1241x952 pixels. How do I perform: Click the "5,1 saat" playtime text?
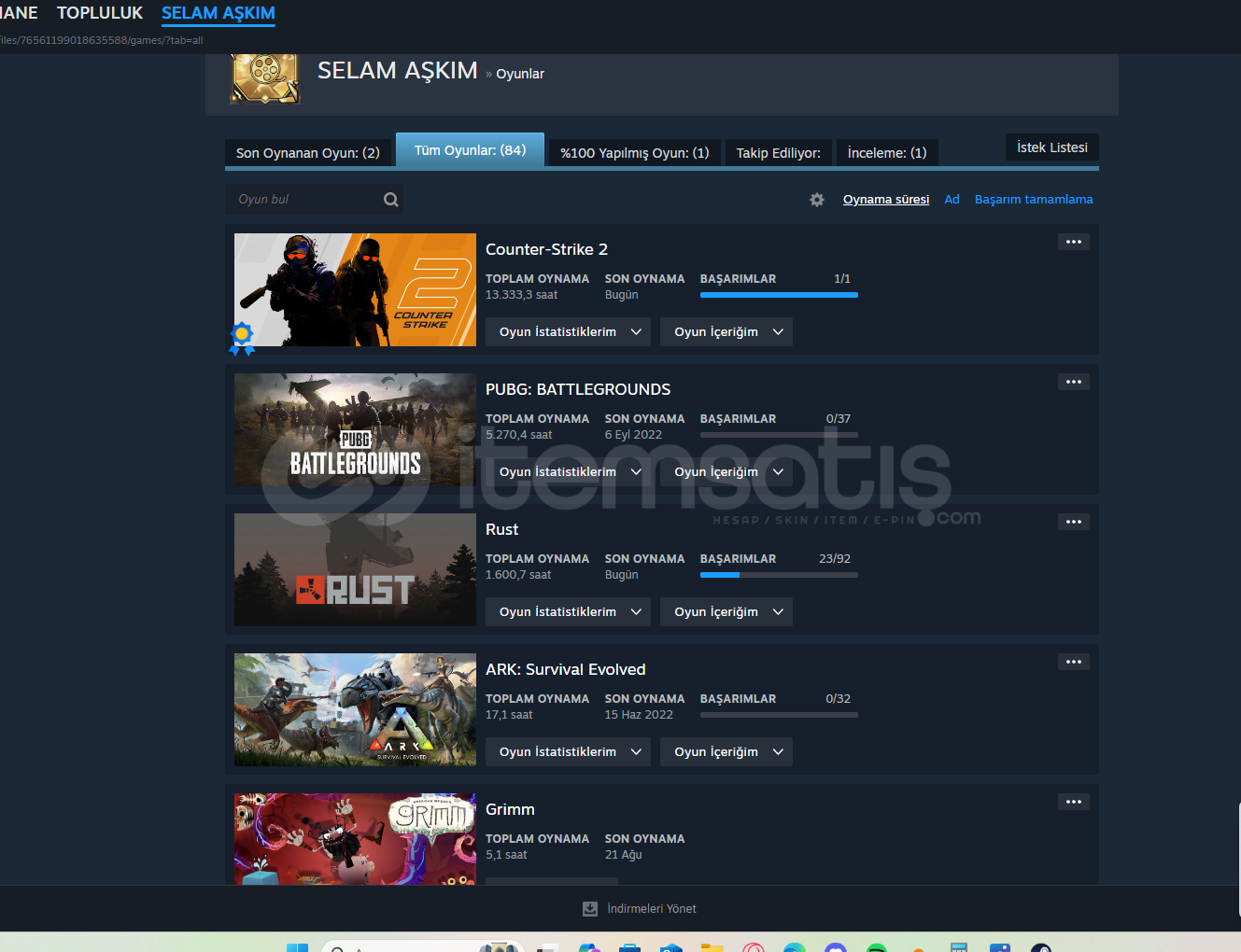[506, 855]
